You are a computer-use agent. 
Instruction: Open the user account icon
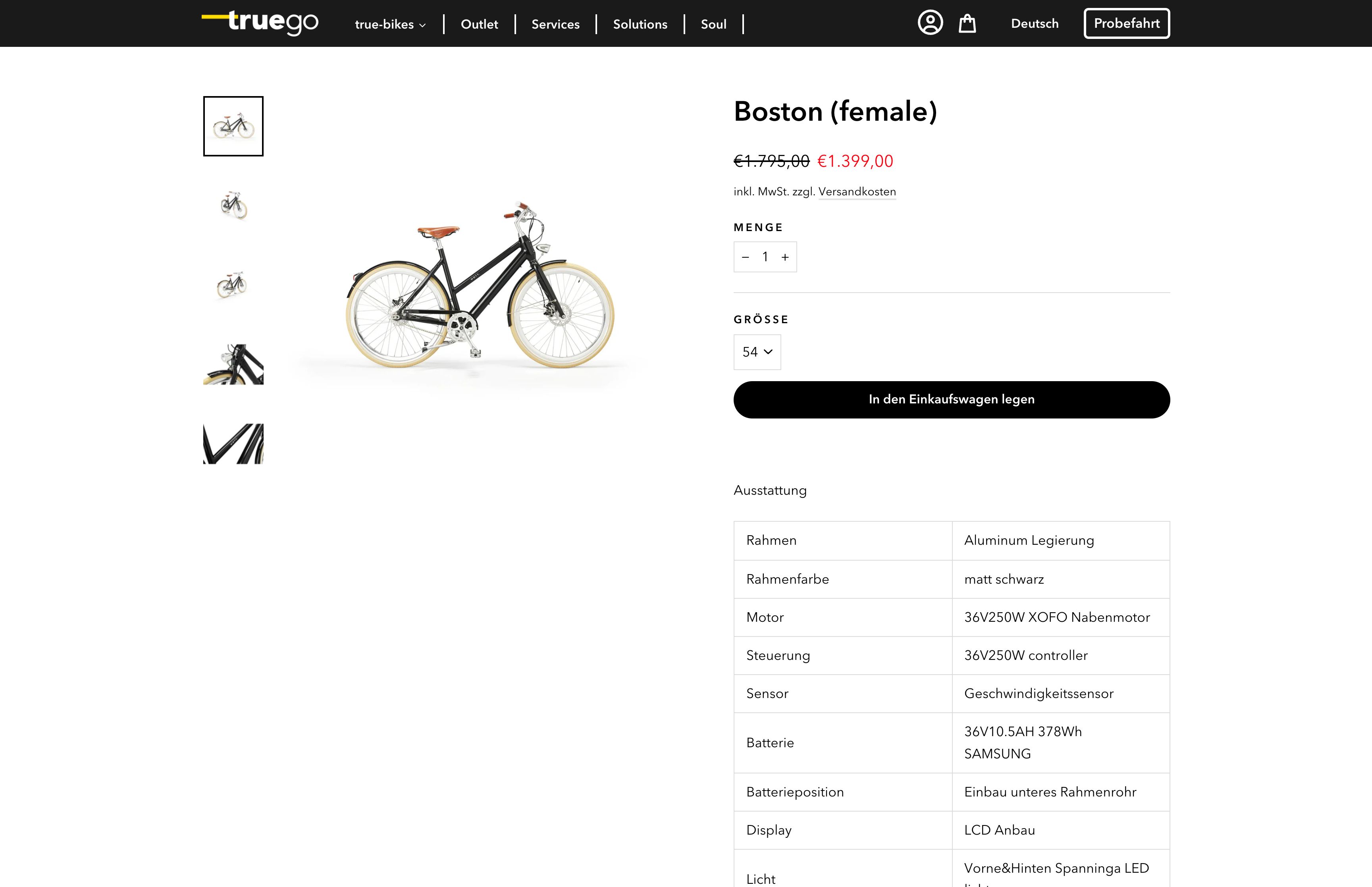pyautogui.click(x=931, y=23)
